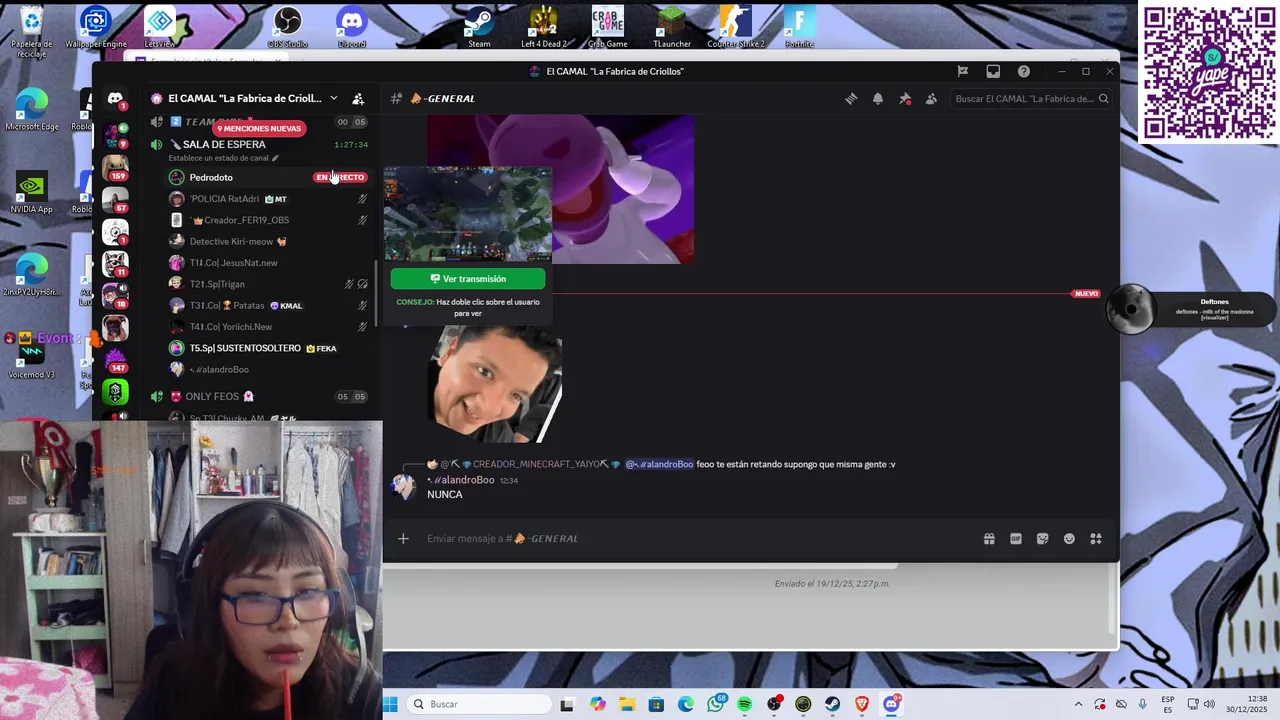The image size is (1280, 720).
Task: Click the pencil to set channel status
Action: pyautogui.click(x=275, y=158)
